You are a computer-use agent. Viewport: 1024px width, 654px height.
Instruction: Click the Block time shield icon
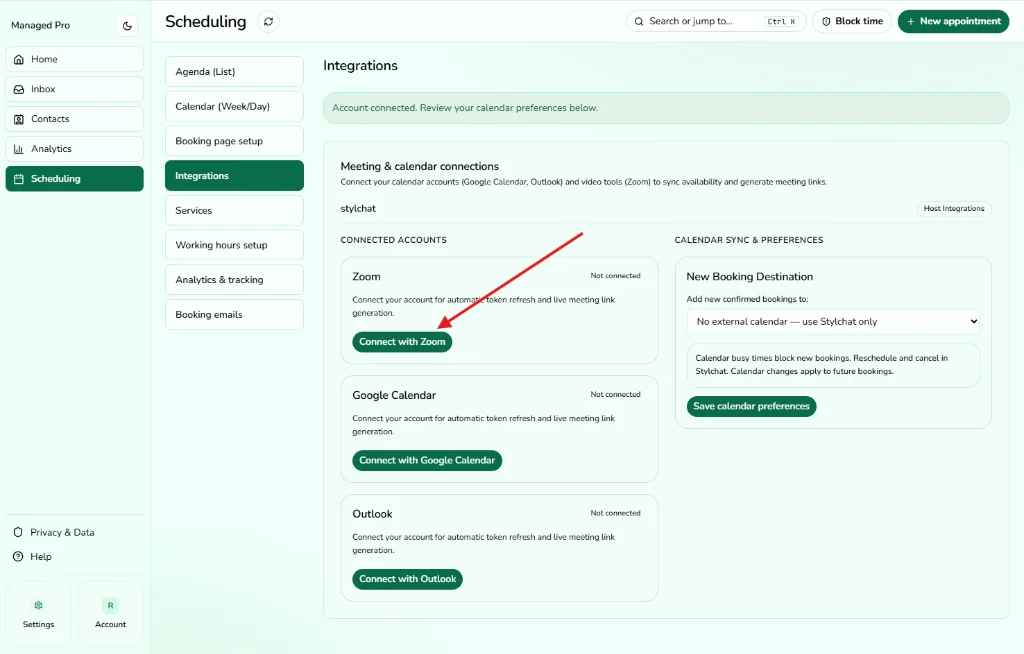pyautogui.click(x=826, y=22)
